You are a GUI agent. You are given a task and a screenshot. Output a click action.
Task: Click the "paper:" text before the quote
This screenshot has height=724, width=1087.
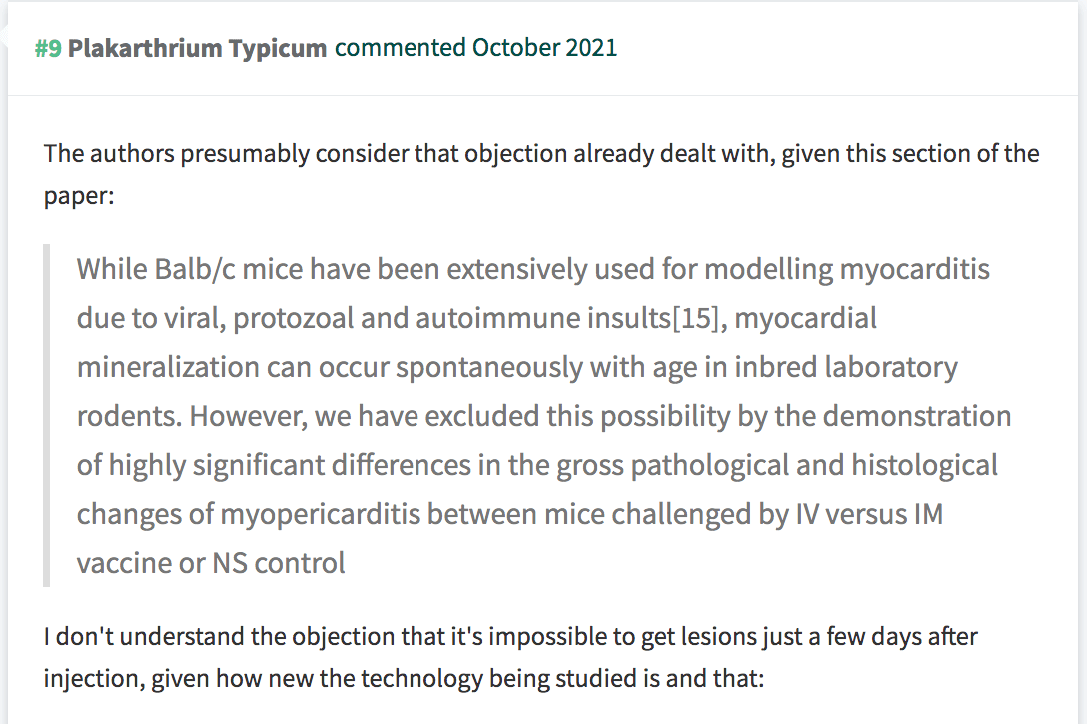click(x=79, y=196)
